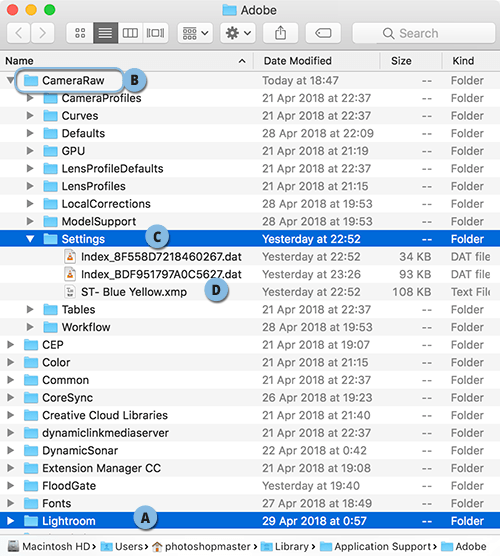Click the 'Today at 18:47' date
500x556 pixels.
click(300, 80)
